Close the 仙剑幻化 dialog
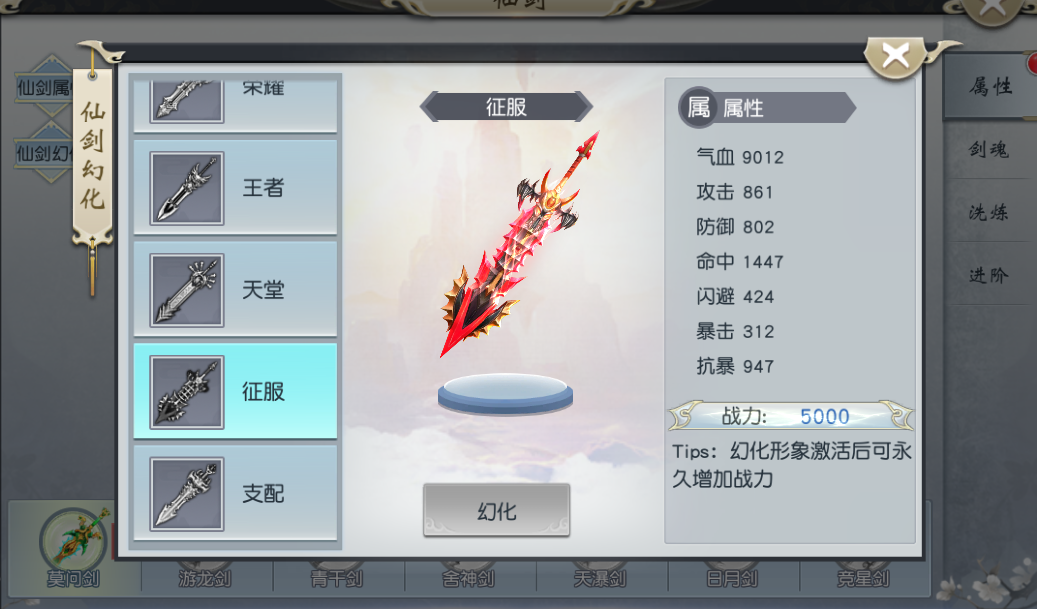The image size is (1037, 609). pos(895,57)
